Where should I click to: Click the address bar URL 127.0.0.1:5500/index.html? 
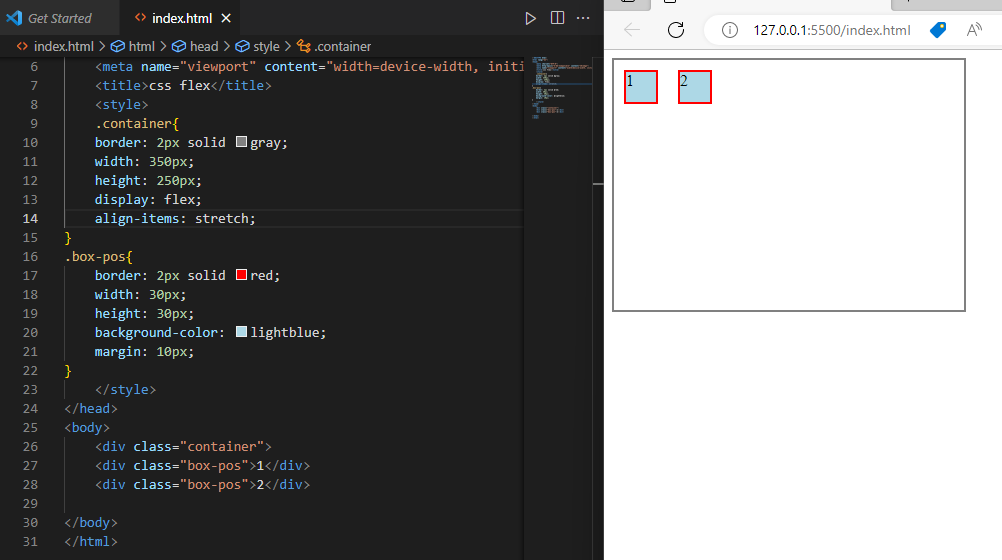tap(831, 30)
